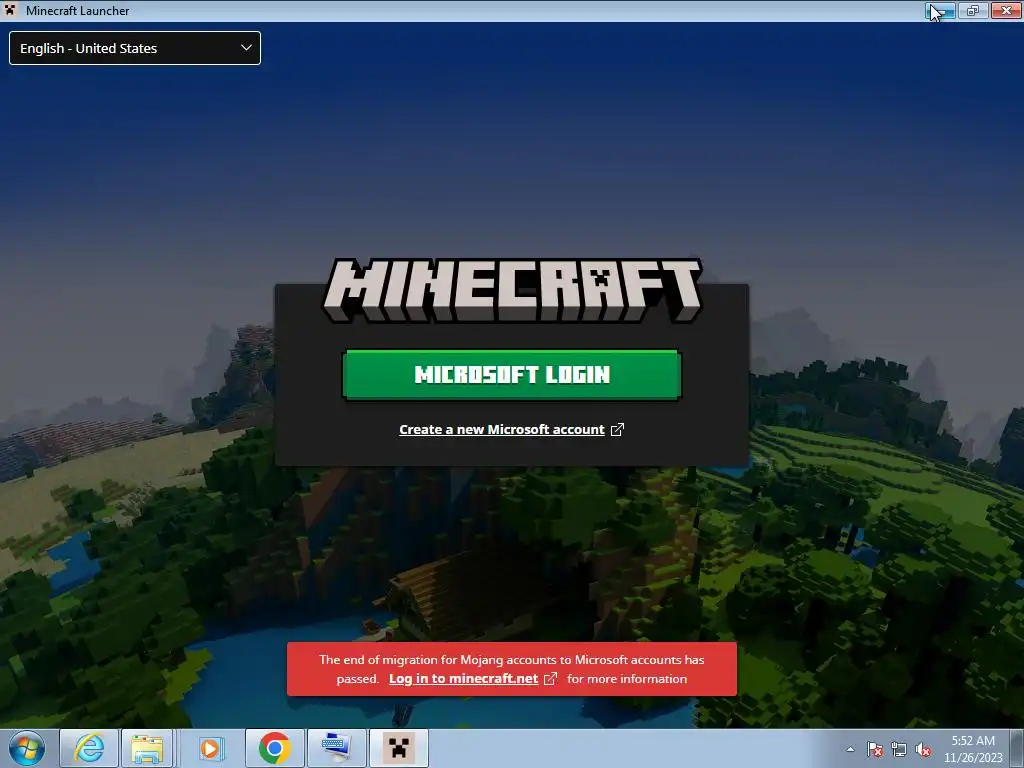Image resolution: width=1024 pixels, height=768 pixels.
Task: Open the keyboard and monitor taskbar icon
Action: (336, 748)
